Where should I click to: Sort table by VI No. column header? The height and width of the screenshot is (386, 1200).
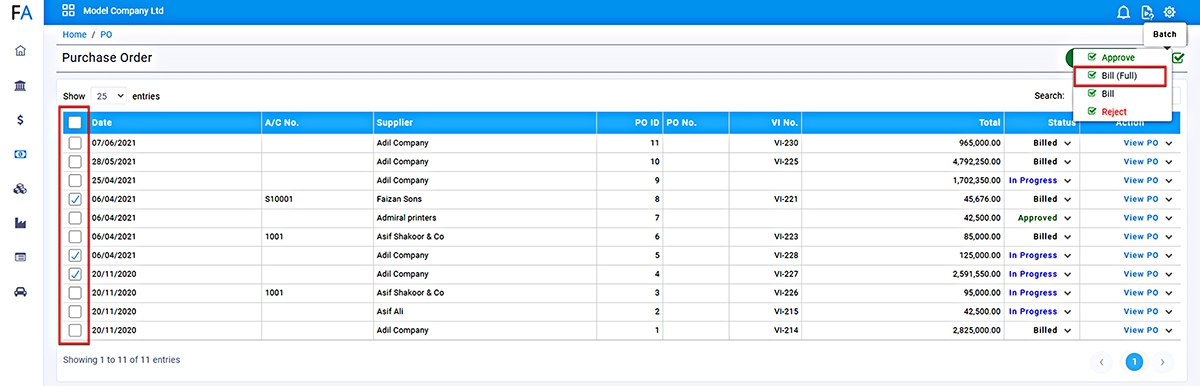766,123
